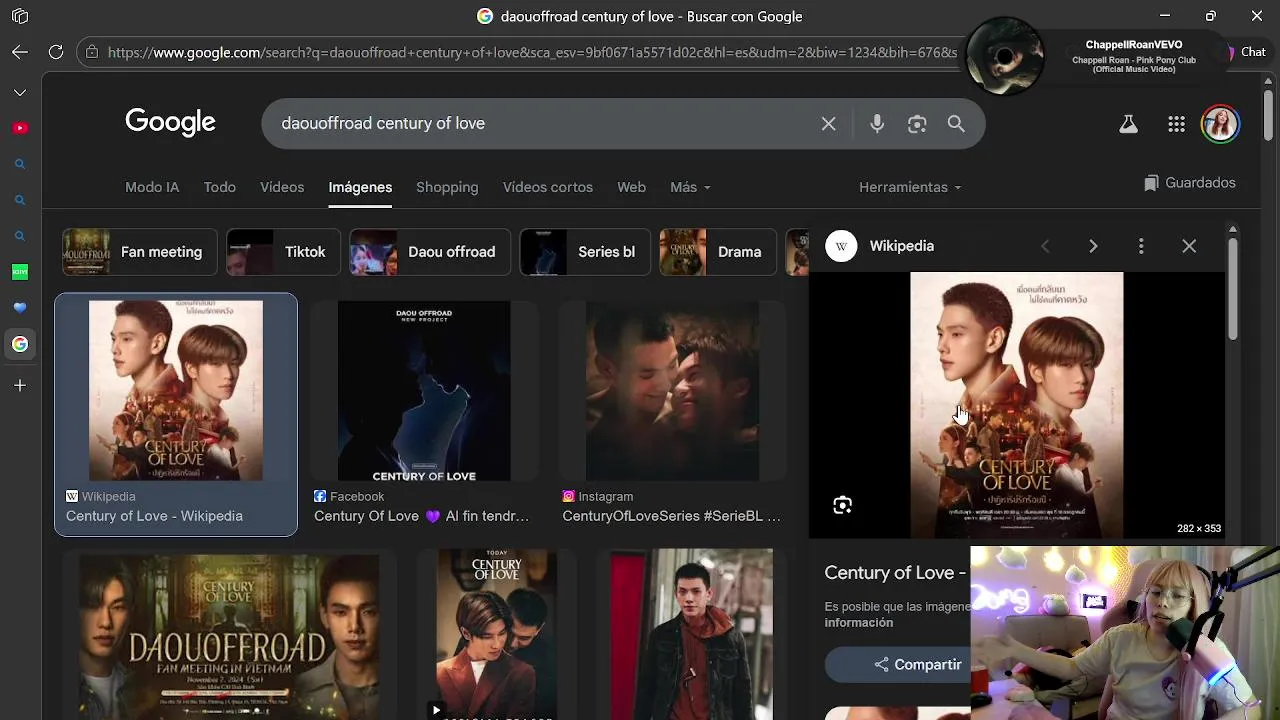Expand the Más dropdown
The height and width of the screenshot is (720, 1280).
point(690,187)
